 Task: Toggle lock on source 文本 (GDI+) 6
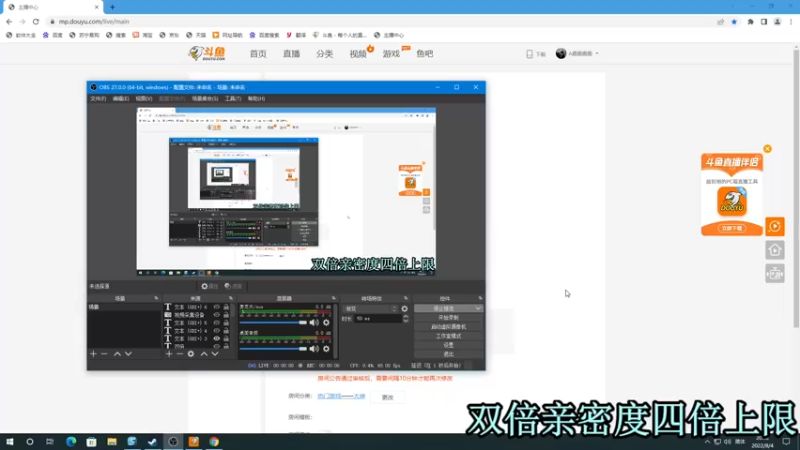tap(226, 307)
